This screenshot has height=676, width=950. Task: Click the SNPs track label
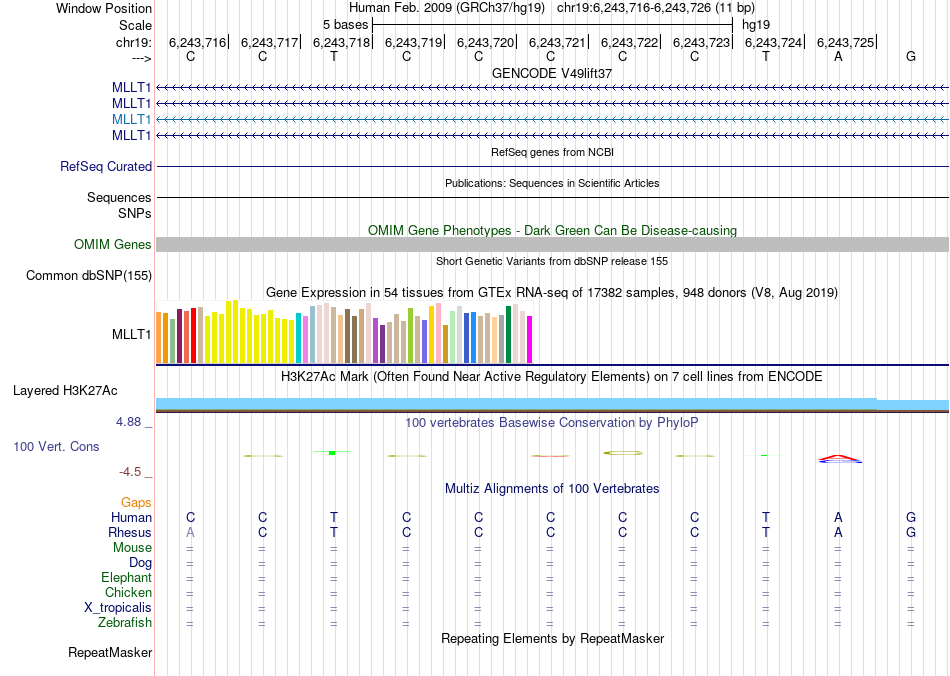point(135,213)
